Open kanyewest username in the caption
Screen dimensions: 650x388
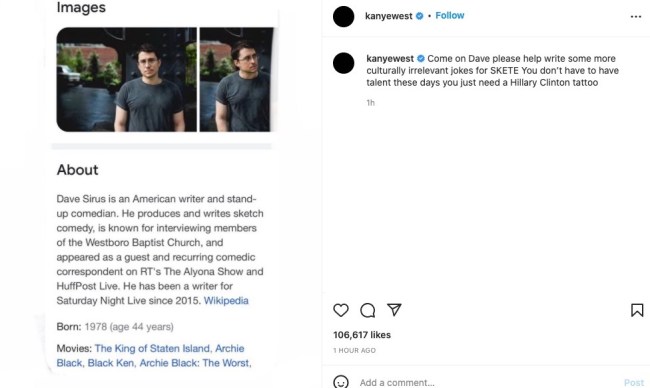[x=390, y=59]
